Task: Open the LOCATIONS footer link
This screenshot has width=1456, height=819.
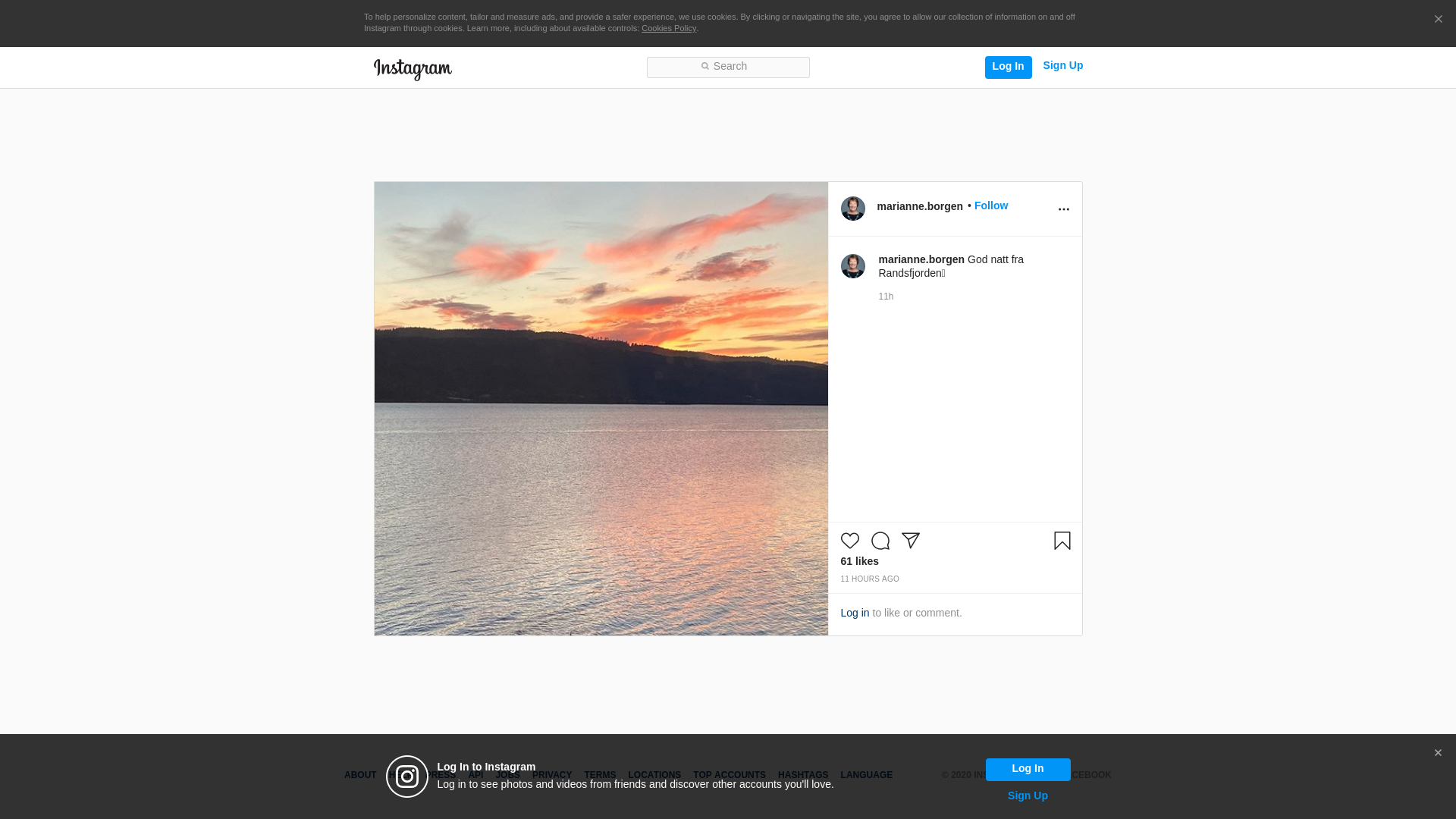Action: (654, 775)
